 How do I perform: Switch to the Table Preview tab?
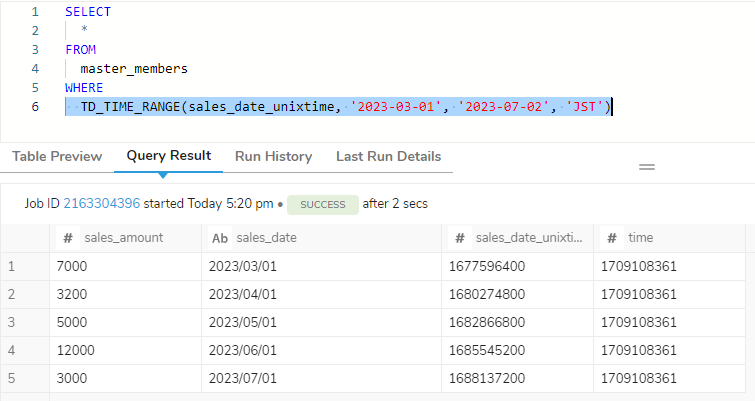[57, 156]
